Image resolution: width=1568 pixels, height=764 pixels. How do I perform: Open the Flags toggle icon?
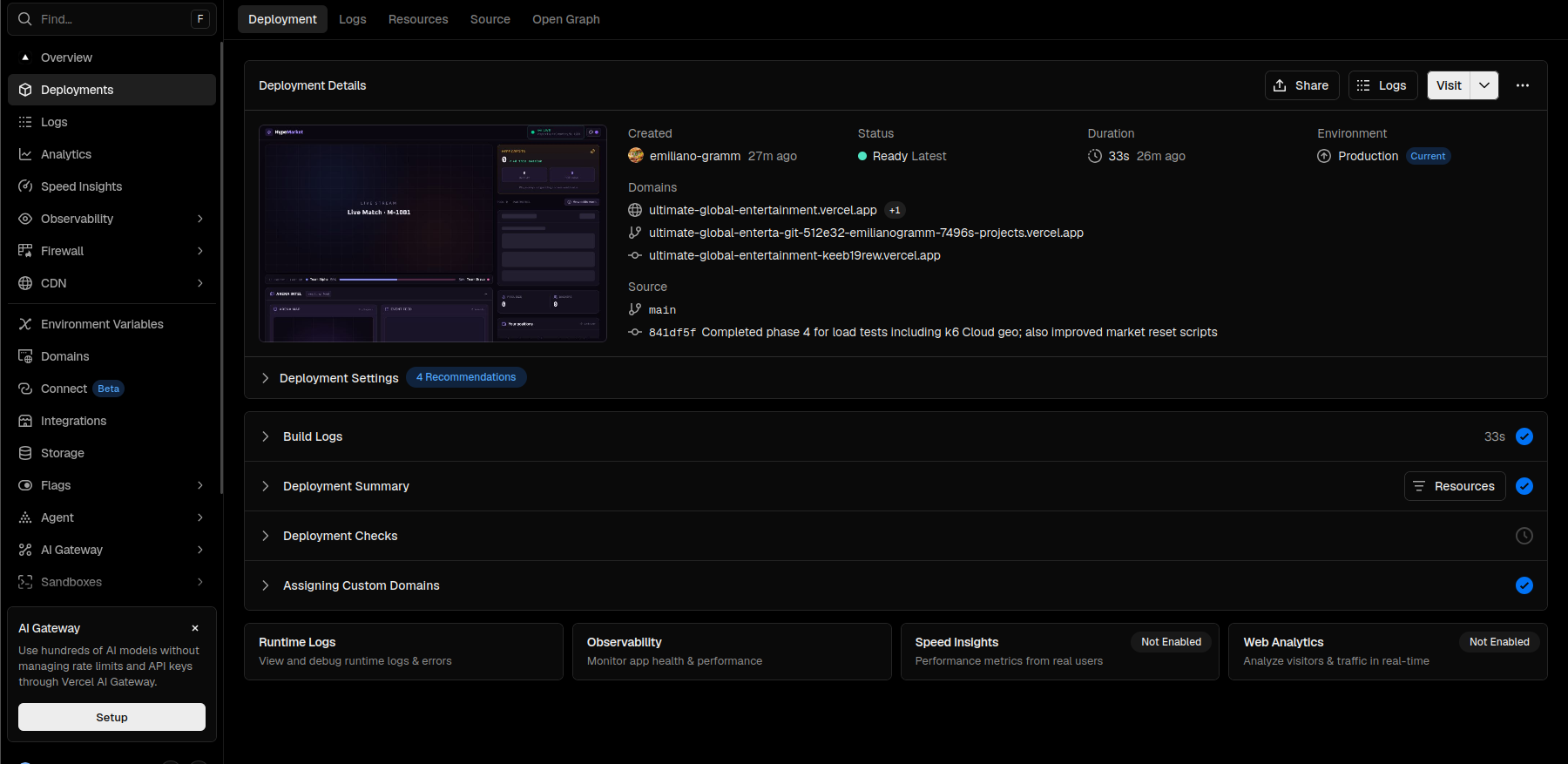tap(25, 485)
